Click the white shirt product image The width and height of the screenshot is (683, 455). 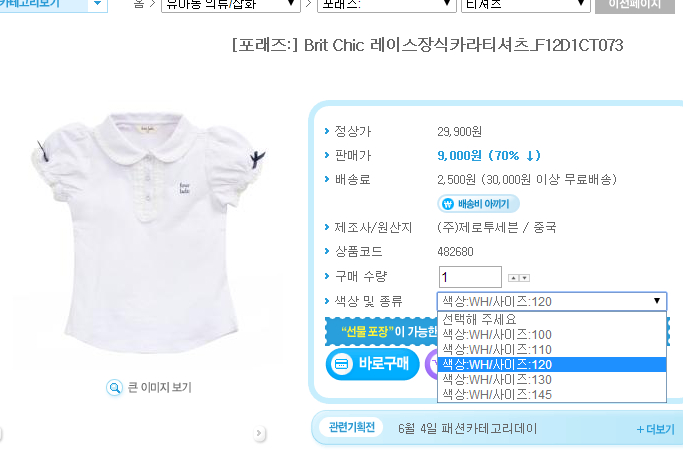pos(148,233)
